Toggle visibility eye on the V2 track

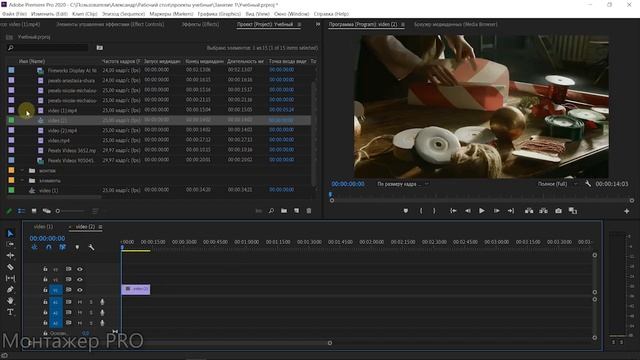click(x=80, y=280)
